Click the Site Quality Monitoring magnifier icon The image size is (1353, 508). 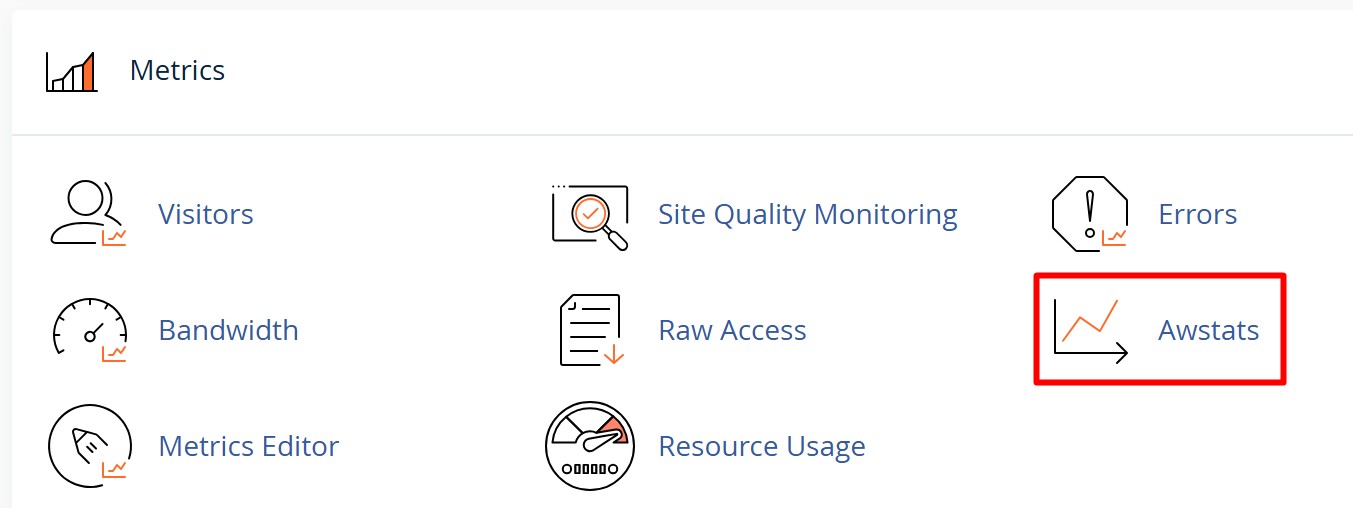pos(590,216)
